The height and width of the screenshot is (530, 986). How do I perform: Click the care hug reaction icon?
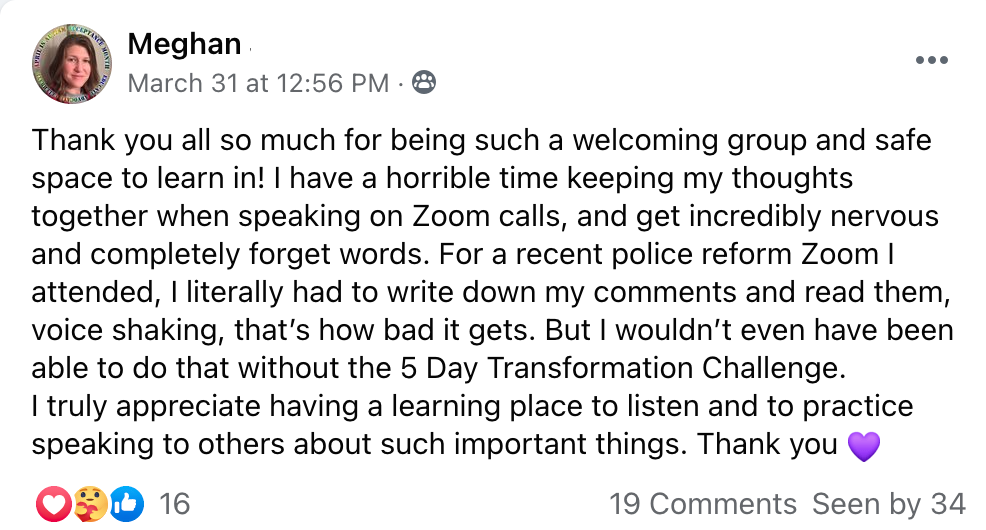click(91, 503)
